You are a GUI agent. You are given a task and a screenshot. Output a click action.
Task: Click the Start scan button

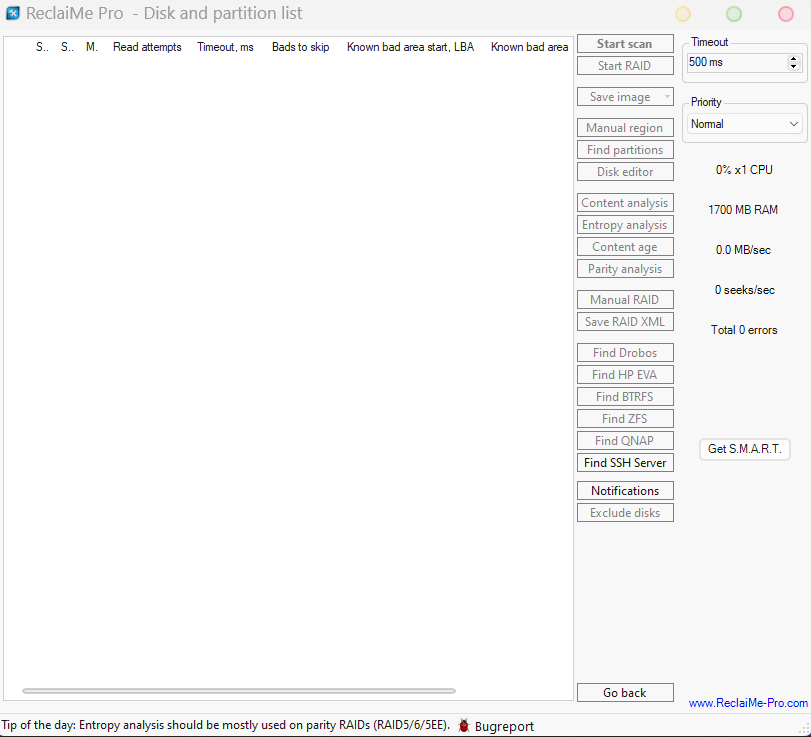[x=625, y=44]
